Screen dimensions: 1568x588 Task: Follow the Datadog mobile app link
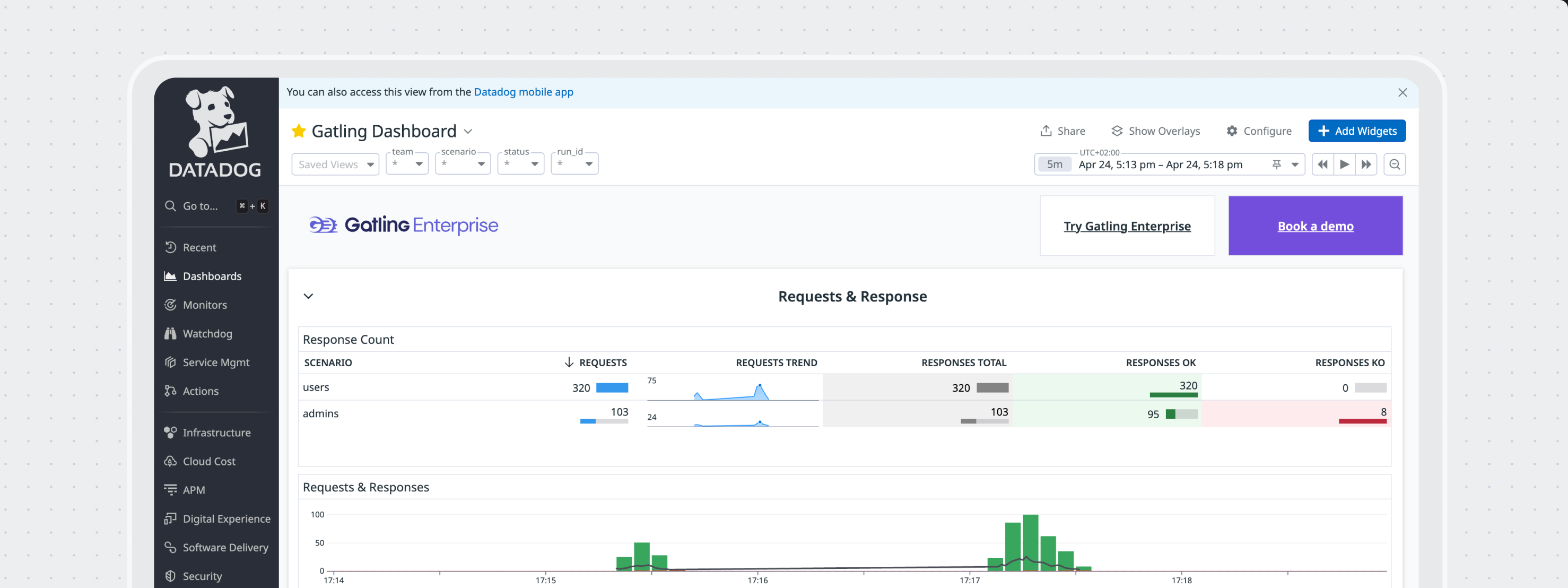pos(524,92)
